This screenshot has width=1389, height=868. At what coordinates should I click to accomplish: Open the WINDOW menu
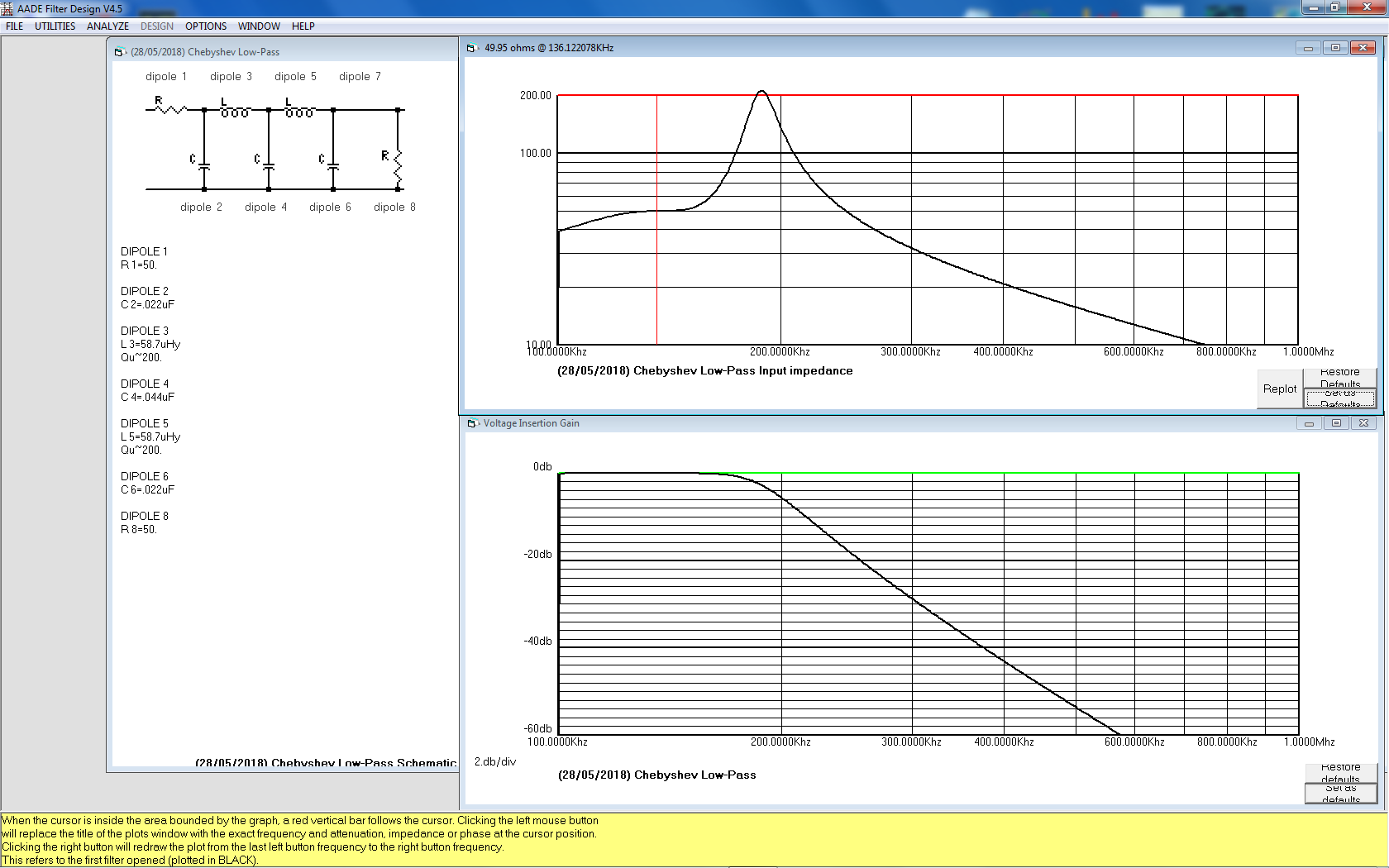coord(259,26)
